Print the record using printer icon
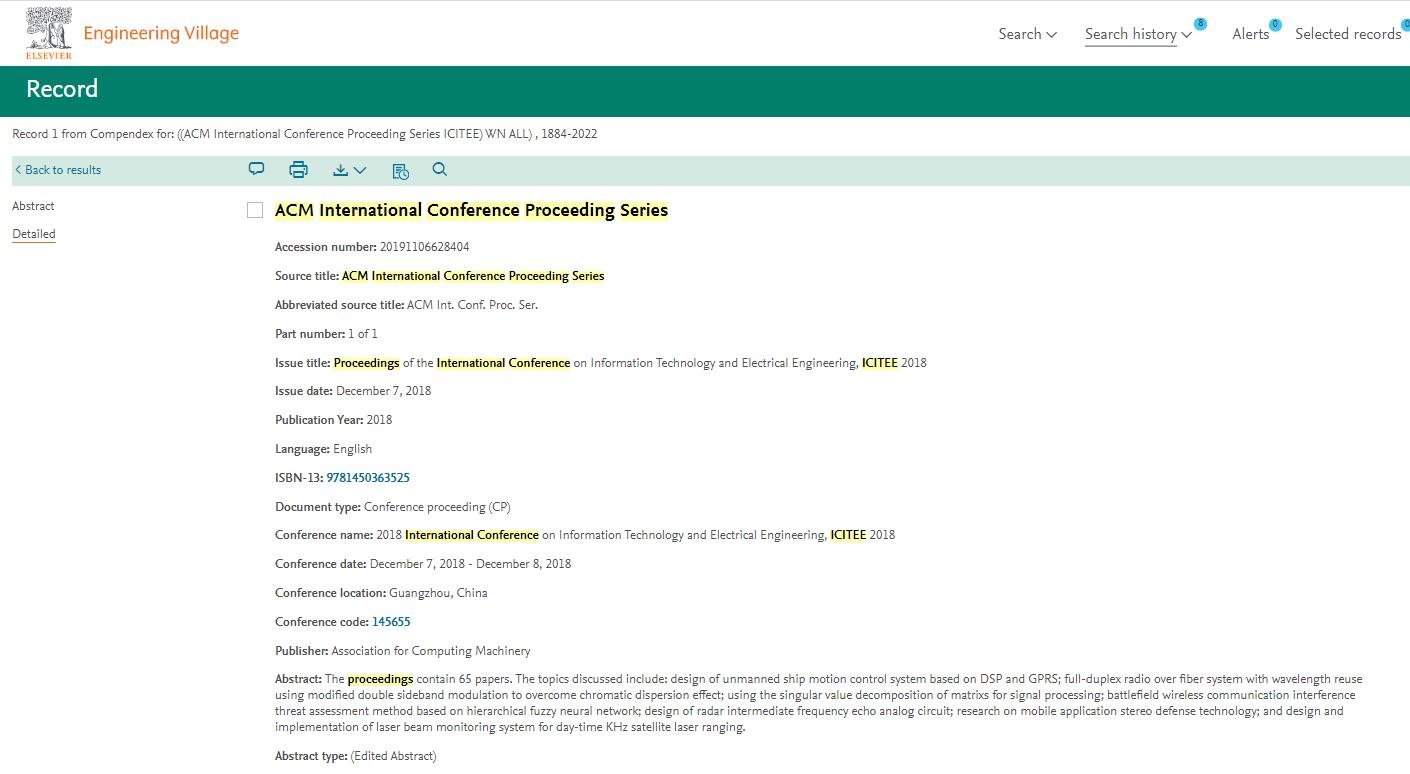Screen dimensions: 1410x774 pyautogui.click(x=298, y=170)
